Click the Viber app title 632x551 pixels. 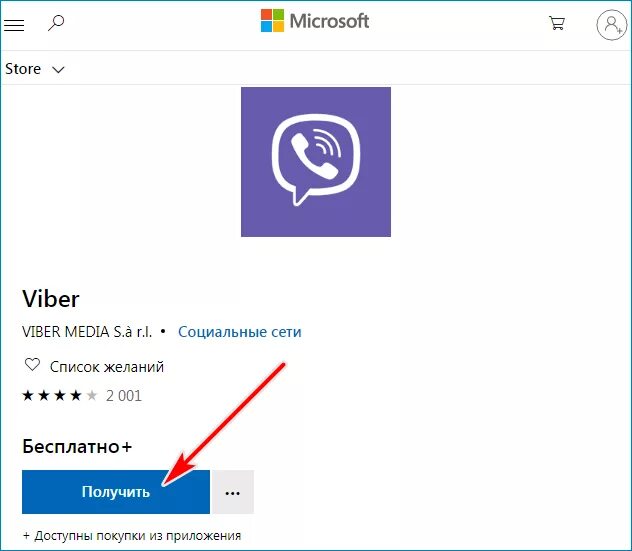pos(51,299)
